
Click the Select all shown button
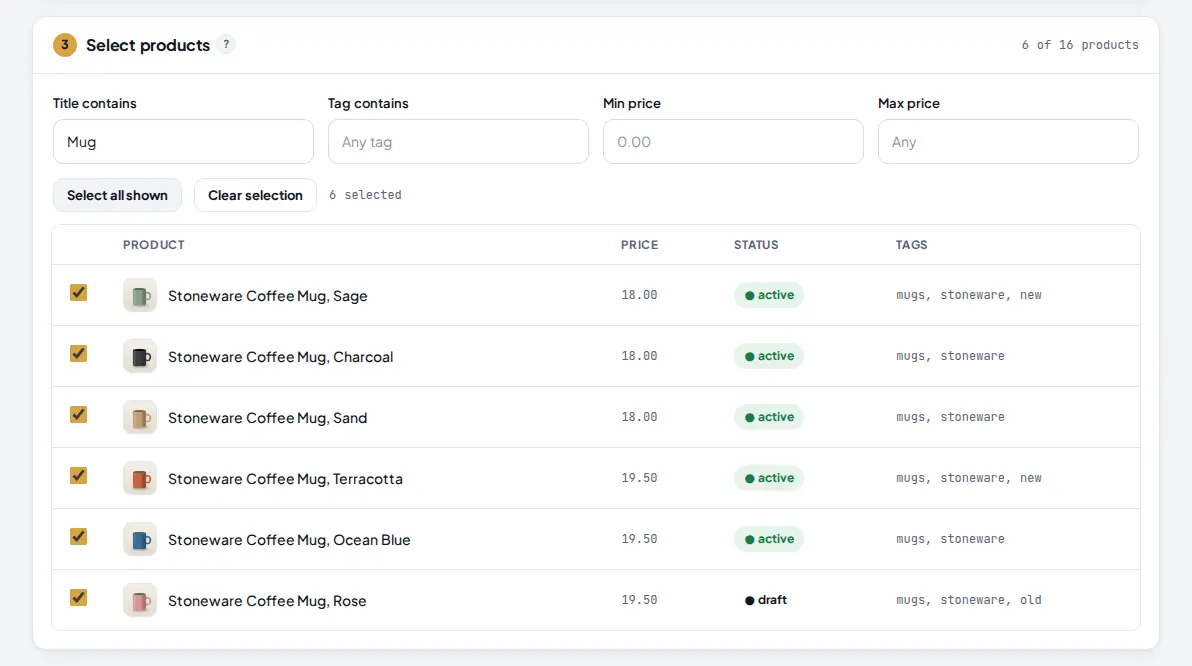(x=117, y=195)
